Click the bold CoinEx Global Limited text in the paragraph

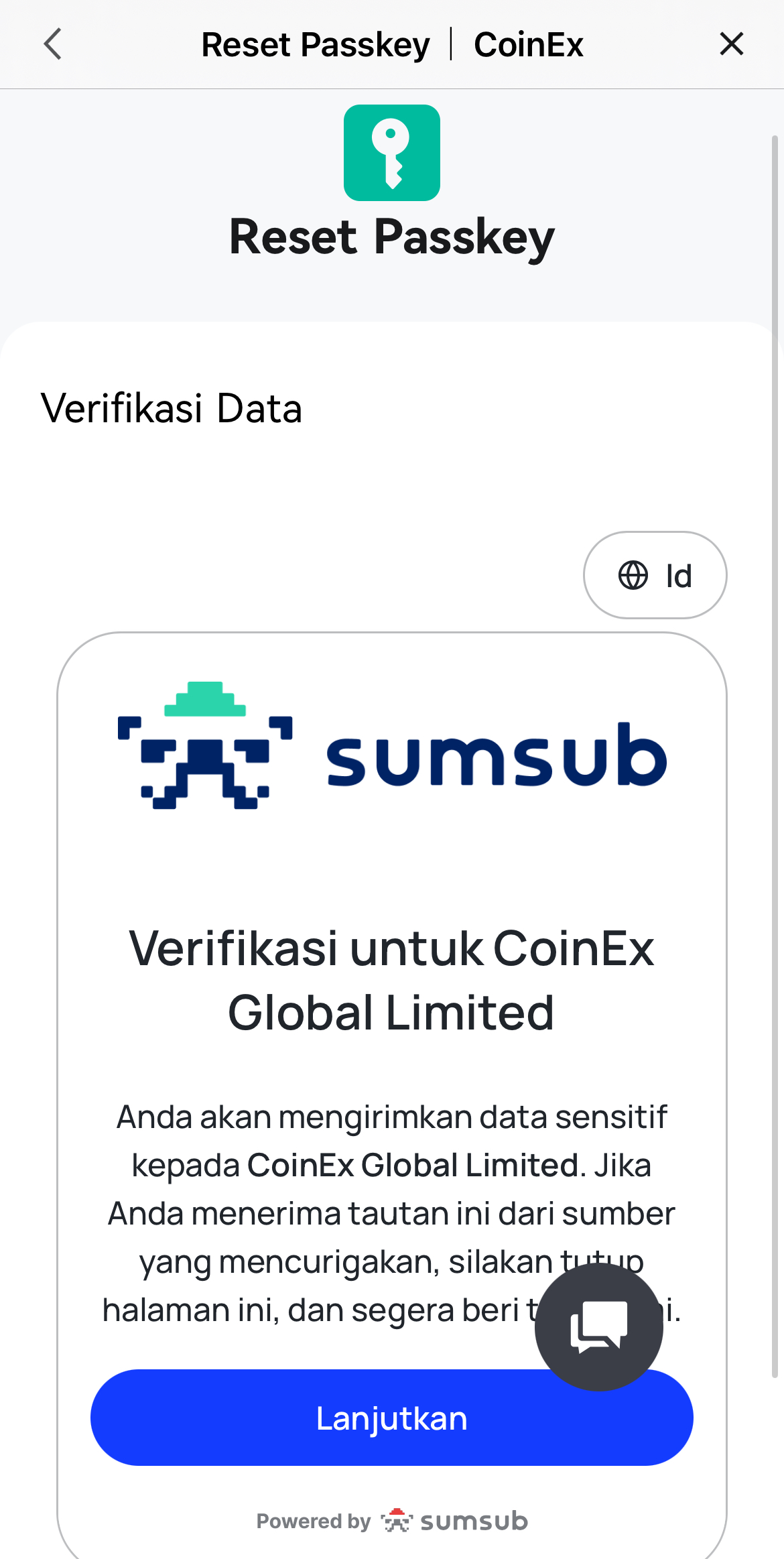(412, 1166)
